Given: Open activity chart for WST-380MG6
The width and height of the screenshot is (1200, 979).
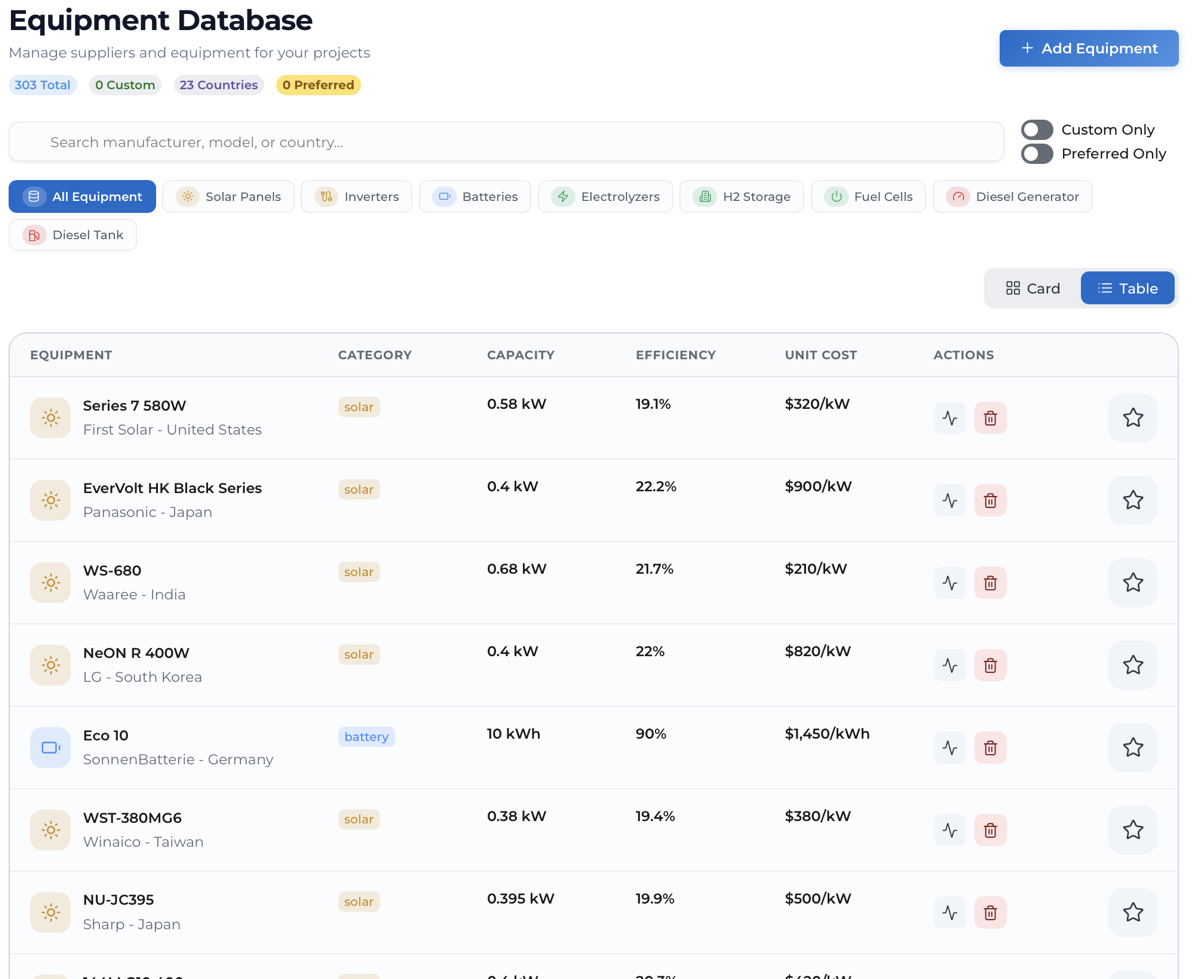Looking at the screenshot, I should pyautogui.click(x=950, y=830).
